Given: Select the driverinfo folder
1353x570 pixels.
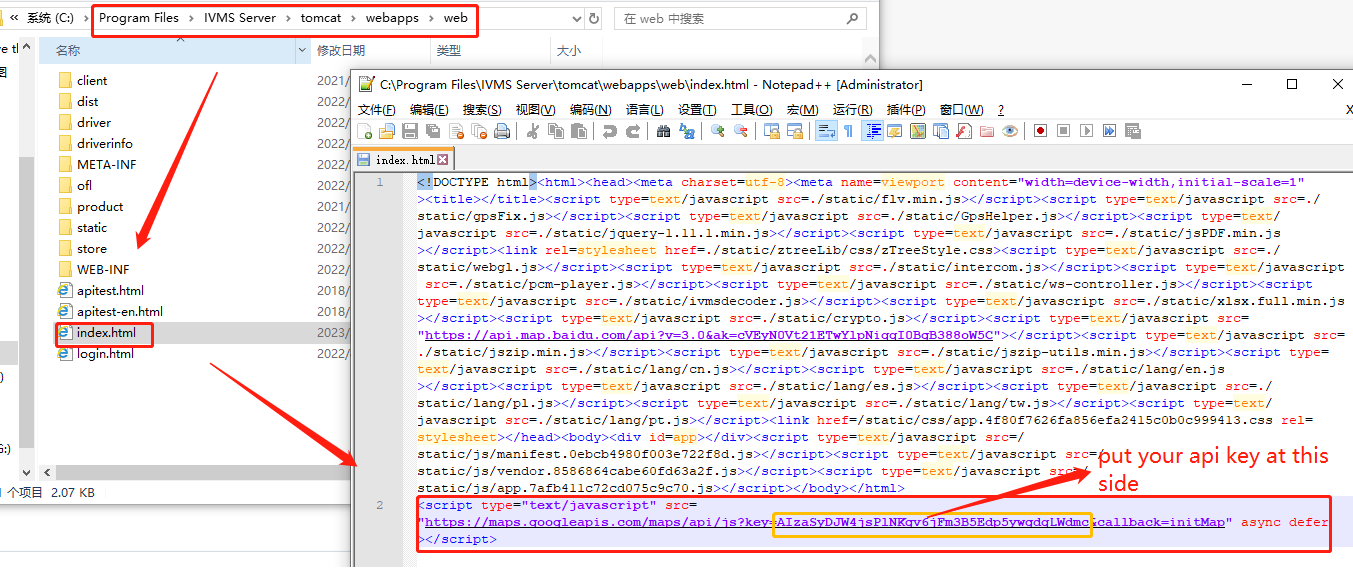Looking at the screenshot, I should pyautogui.click(x=105, y=143).
